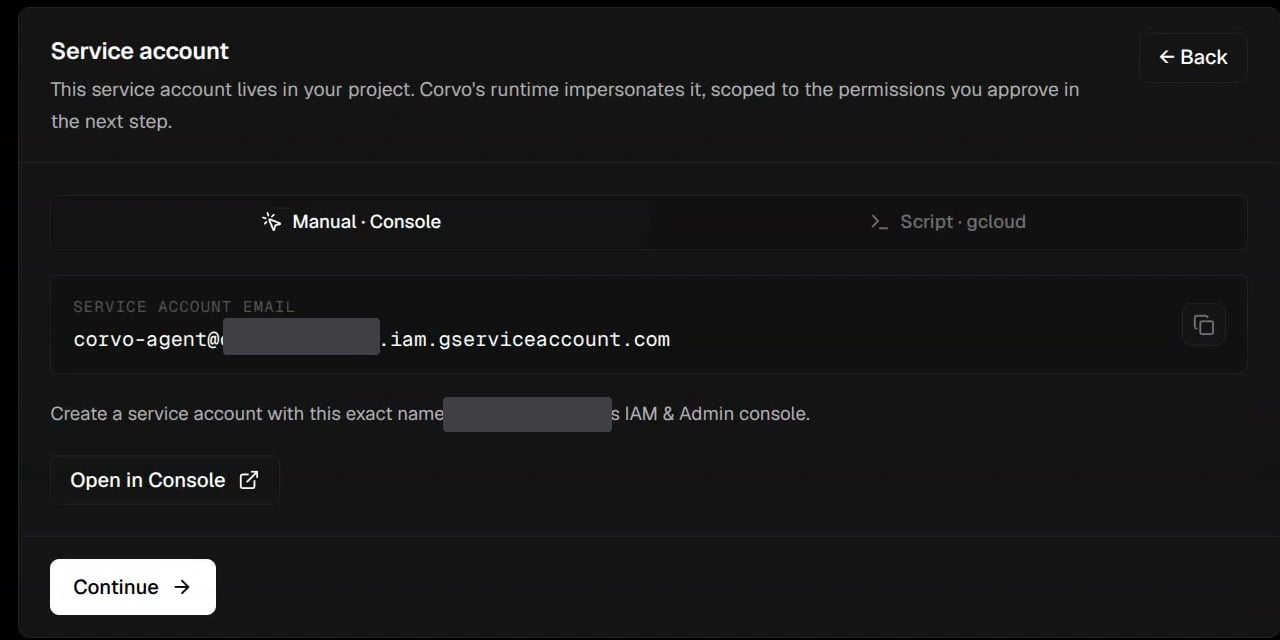The width and height of the screenshot is (1280, 640).
Task: Switch to the Script · gcloud tab
Action: [947, 222]
